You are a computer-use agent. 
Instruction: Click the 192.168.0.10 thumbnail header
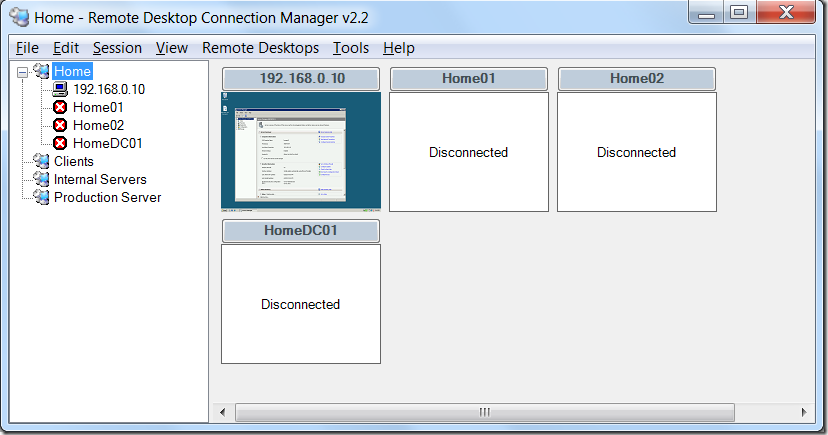(301, 79)
